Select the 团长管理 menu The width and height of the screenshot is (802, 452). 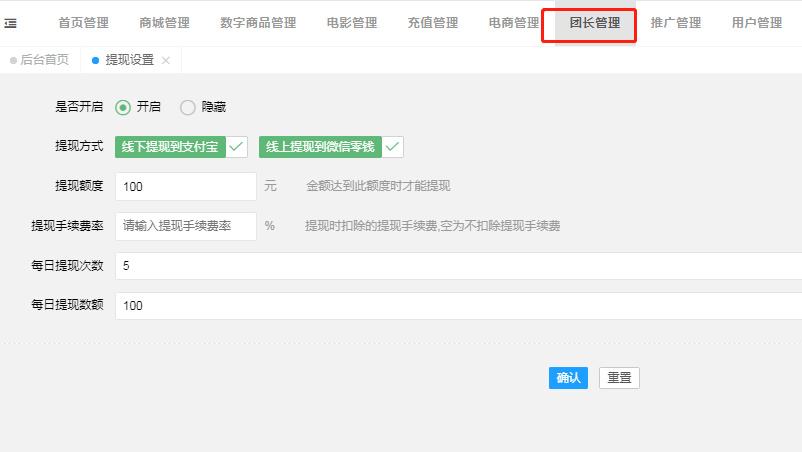(595, 23)
